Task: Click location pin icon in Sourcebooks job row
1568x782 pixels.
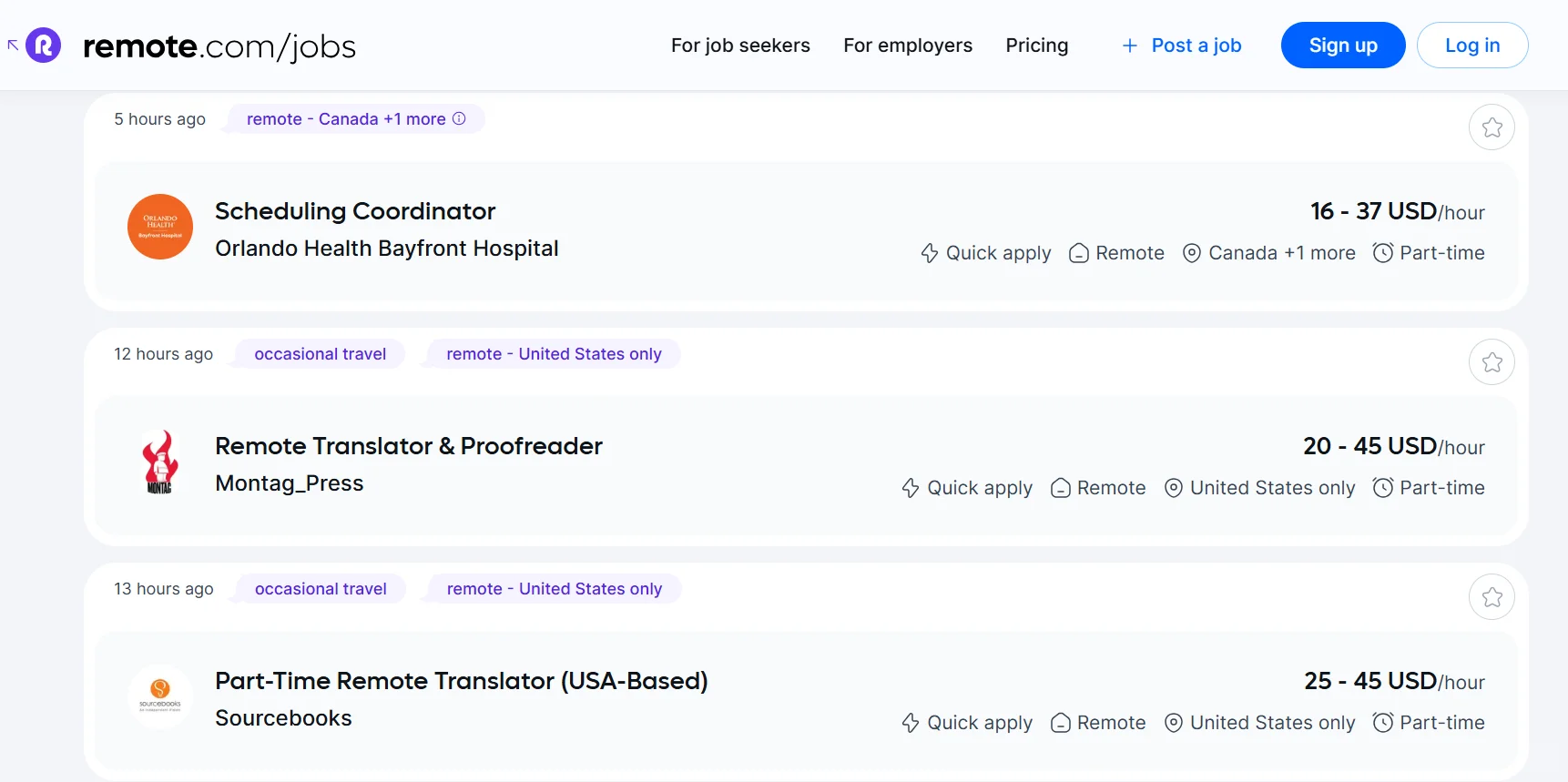Action: (1174, 723)
